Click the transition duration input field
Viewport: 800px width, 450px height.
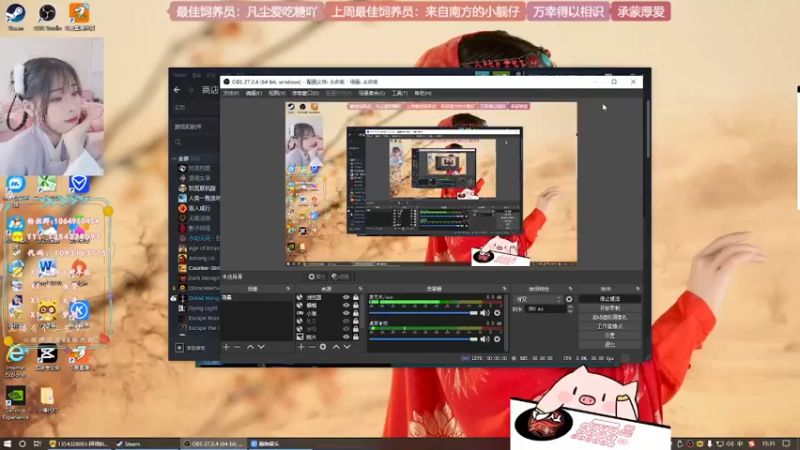(x=545, y=309)
